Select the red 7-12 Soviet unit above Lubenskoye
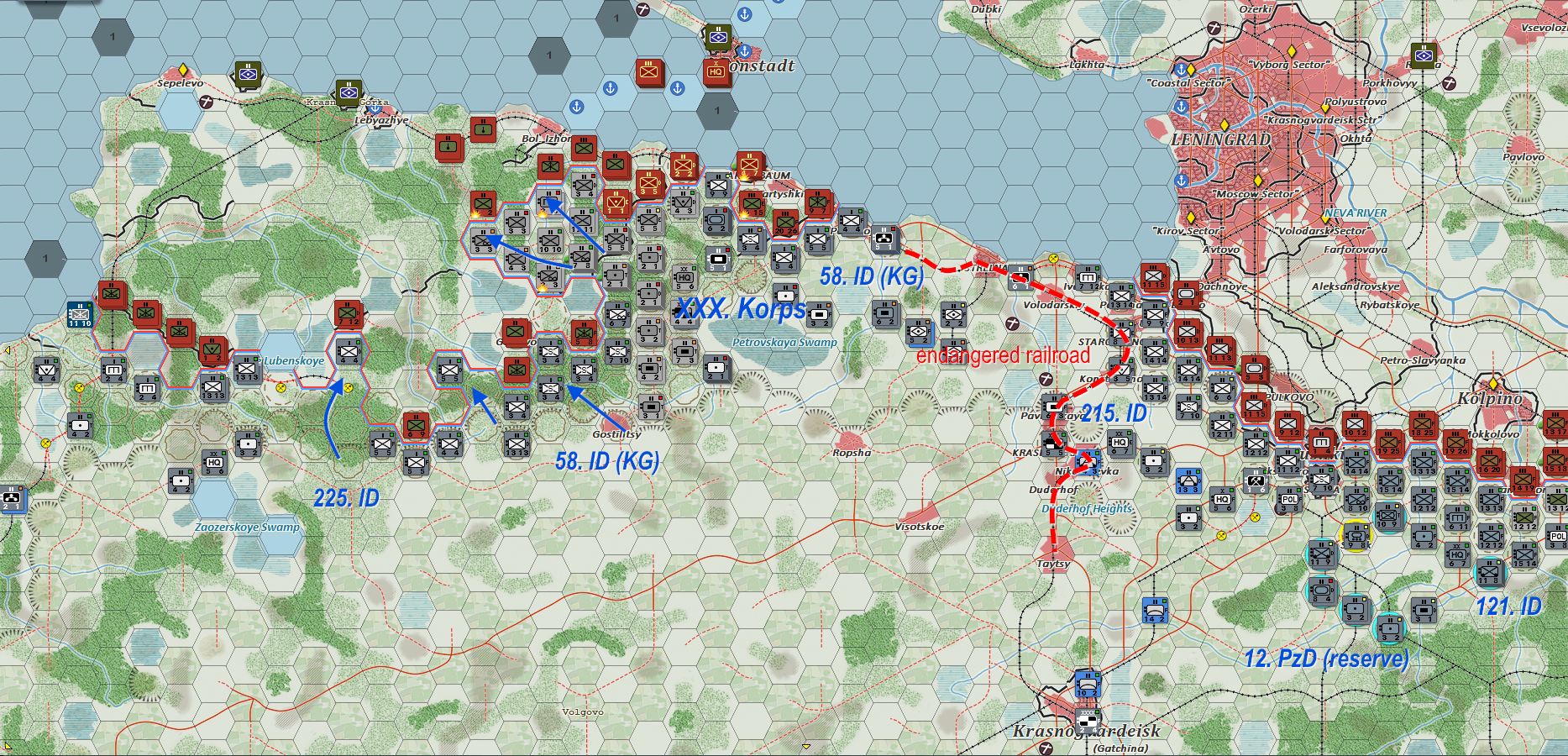The height and width of the screenshot is (756, 1568). click(x=348, y=314)
